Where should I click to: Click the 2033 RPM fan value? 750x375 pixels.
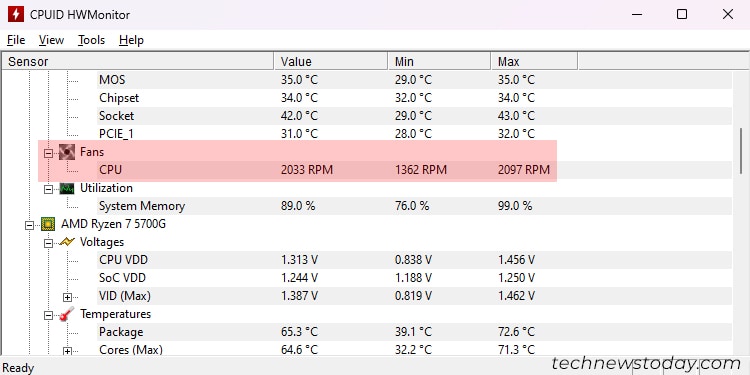307,170
